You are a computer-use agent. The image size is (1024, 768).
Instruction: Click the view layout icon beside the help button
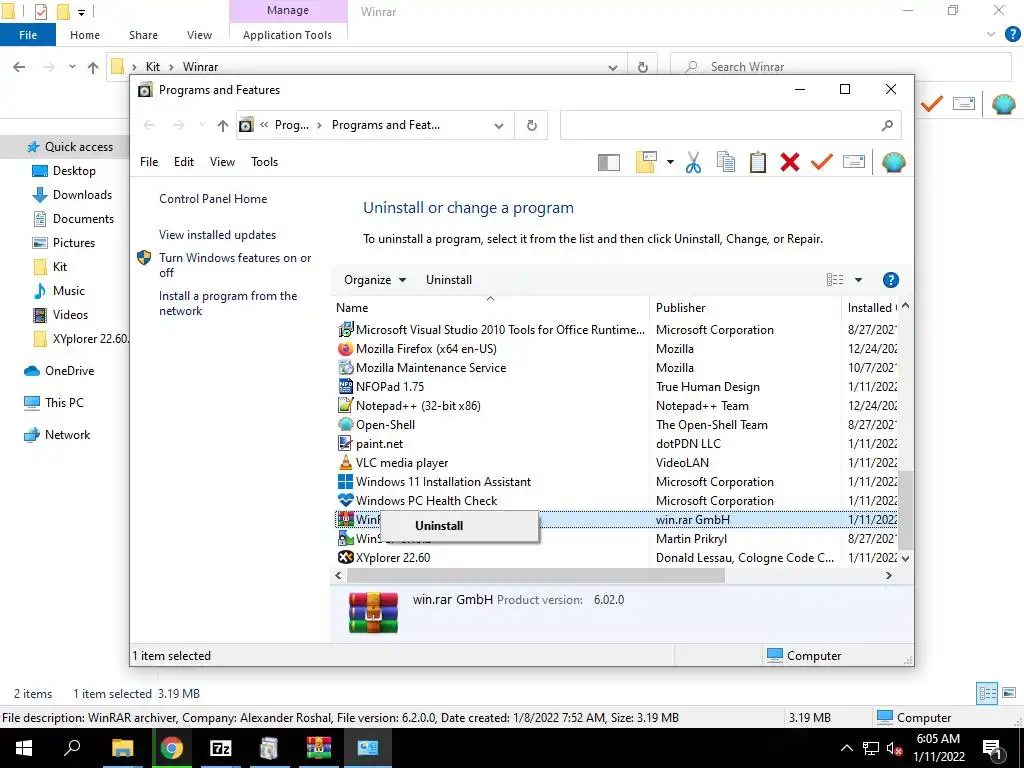coord(835,280)
